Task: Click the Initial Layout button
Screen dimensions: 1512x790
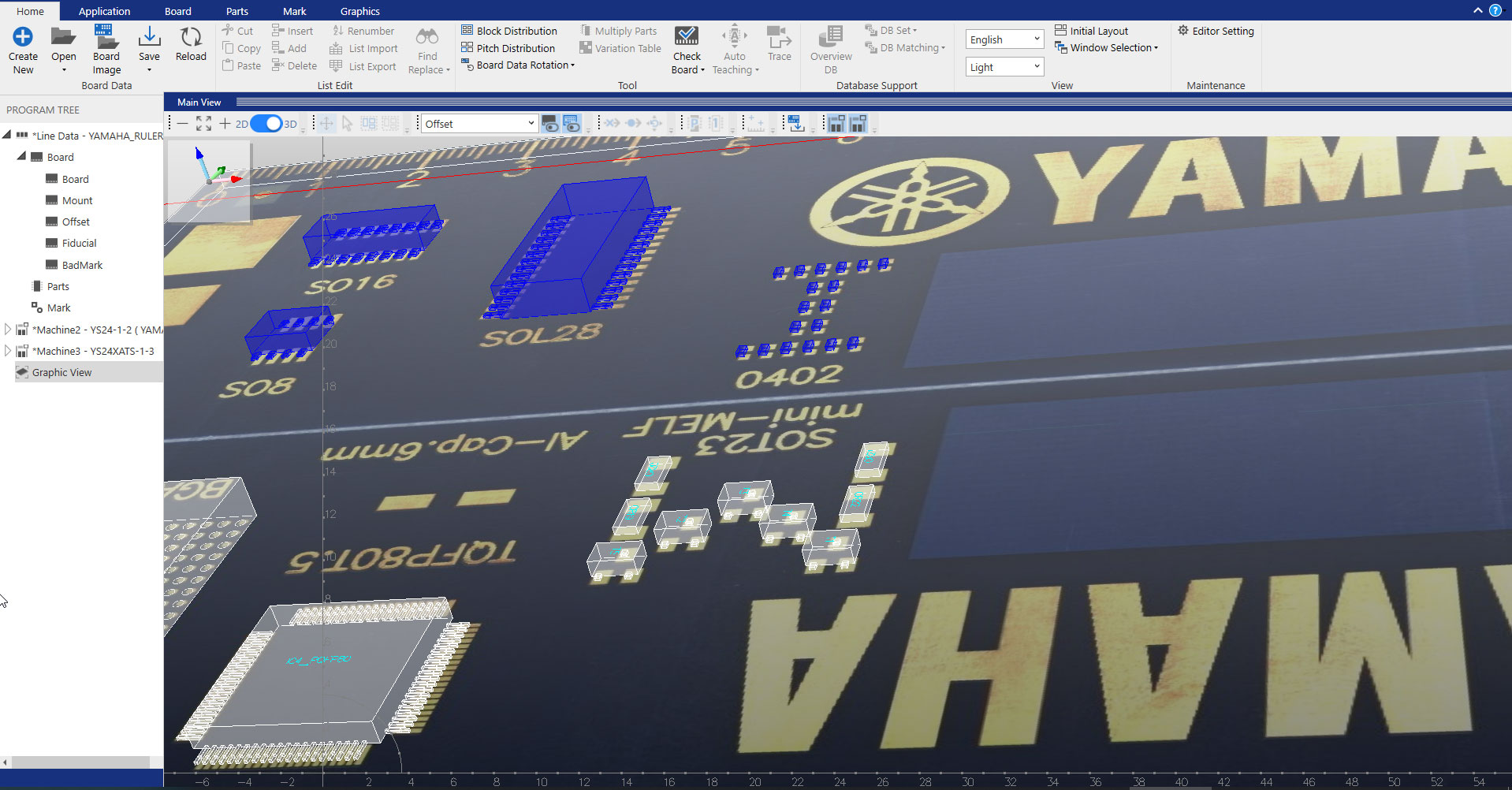Action: click(x=1091, y=31)
